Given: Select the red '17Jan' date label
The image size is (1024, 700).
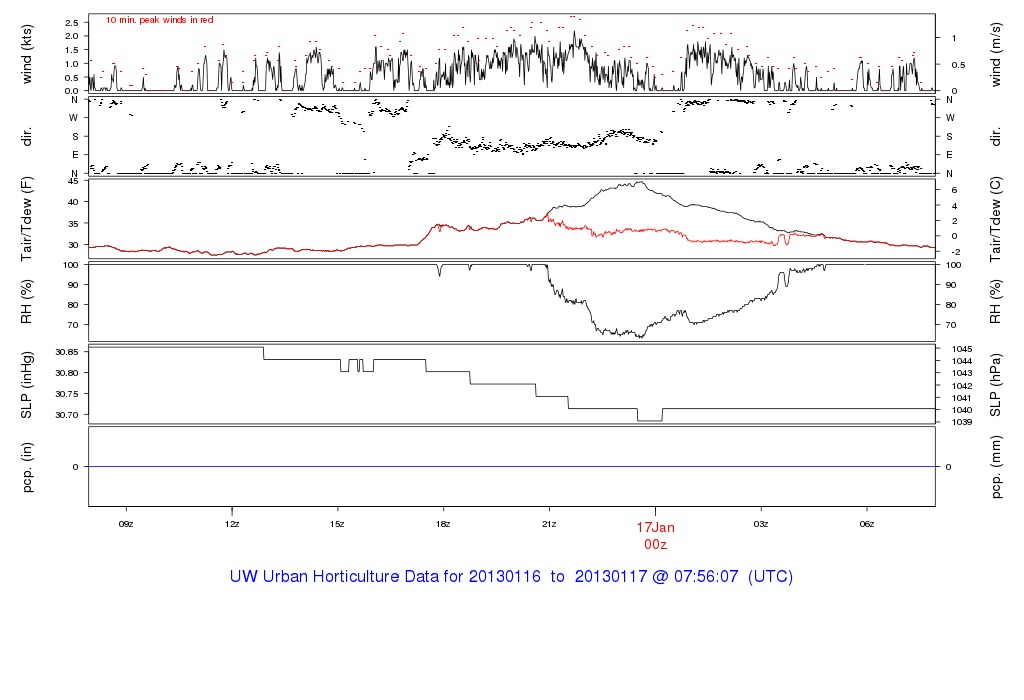Looking at the screenshot, I should point(656,528).
